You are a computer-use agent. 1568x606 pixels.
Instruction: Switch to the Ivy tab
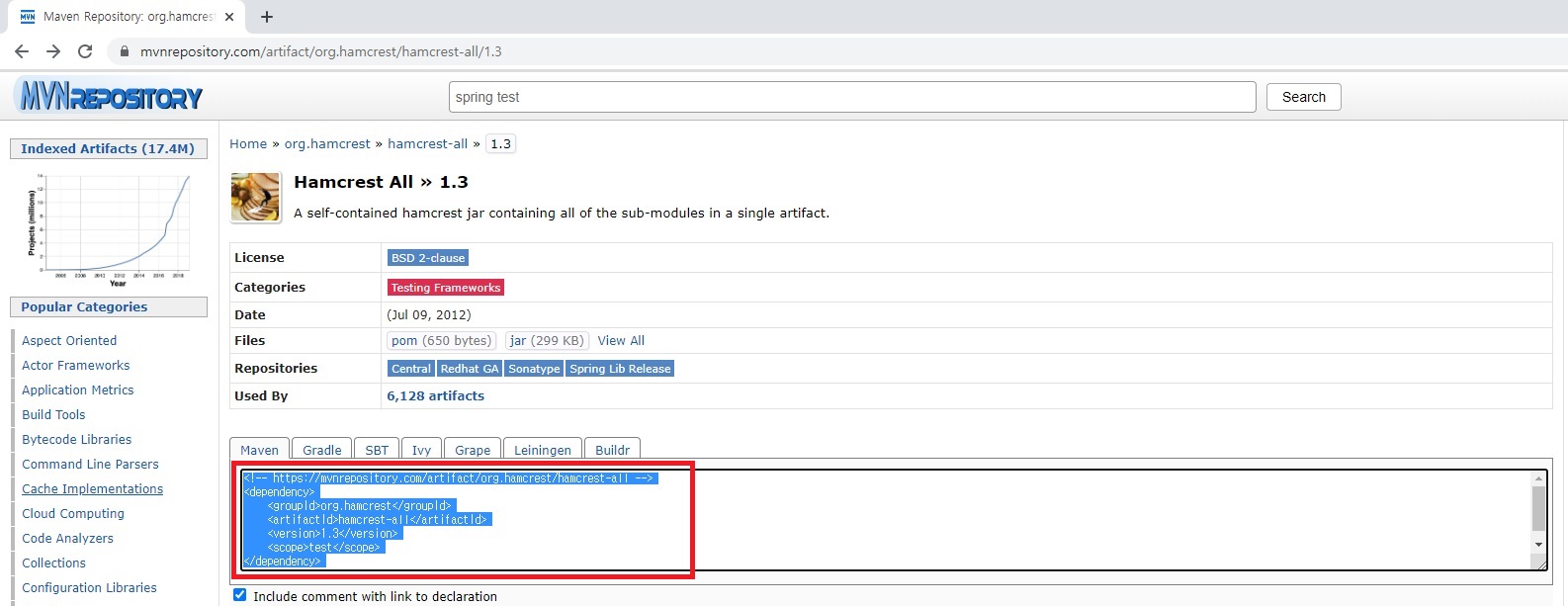click(421, 449)
